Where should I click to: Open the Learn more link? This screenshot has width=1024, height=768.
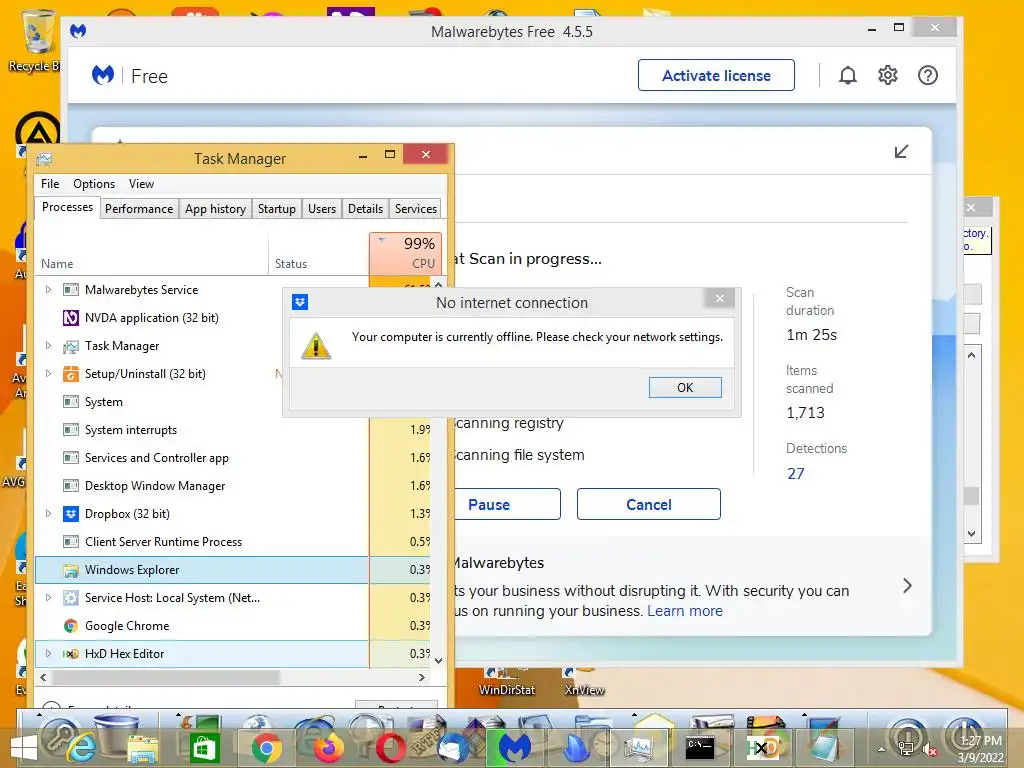click(x=684, y=611)
